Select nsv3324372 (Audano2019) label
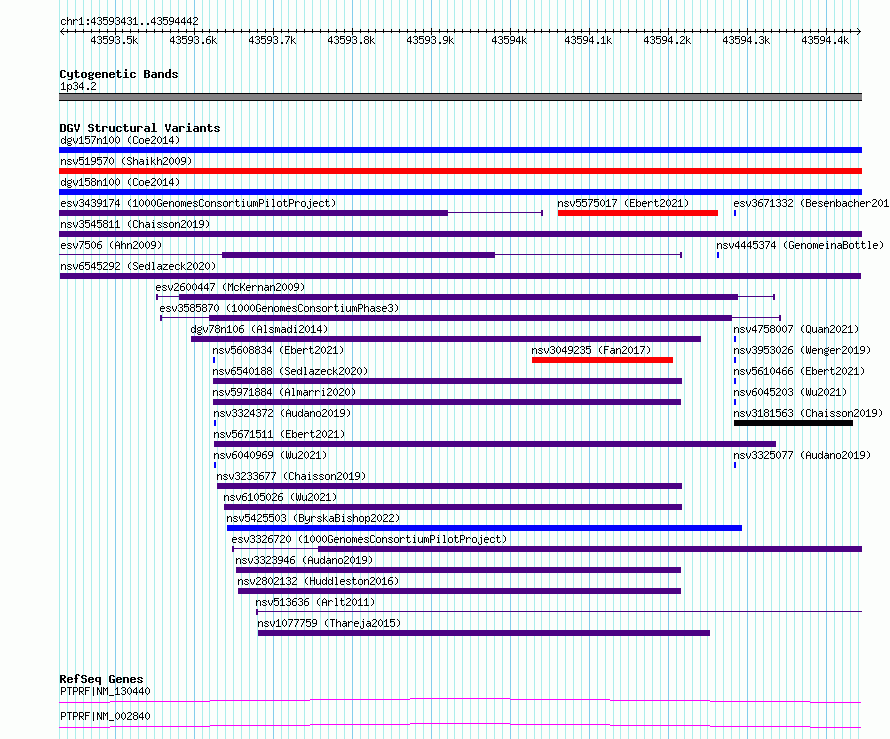The image size is (890, 739). tap(282, 413)
